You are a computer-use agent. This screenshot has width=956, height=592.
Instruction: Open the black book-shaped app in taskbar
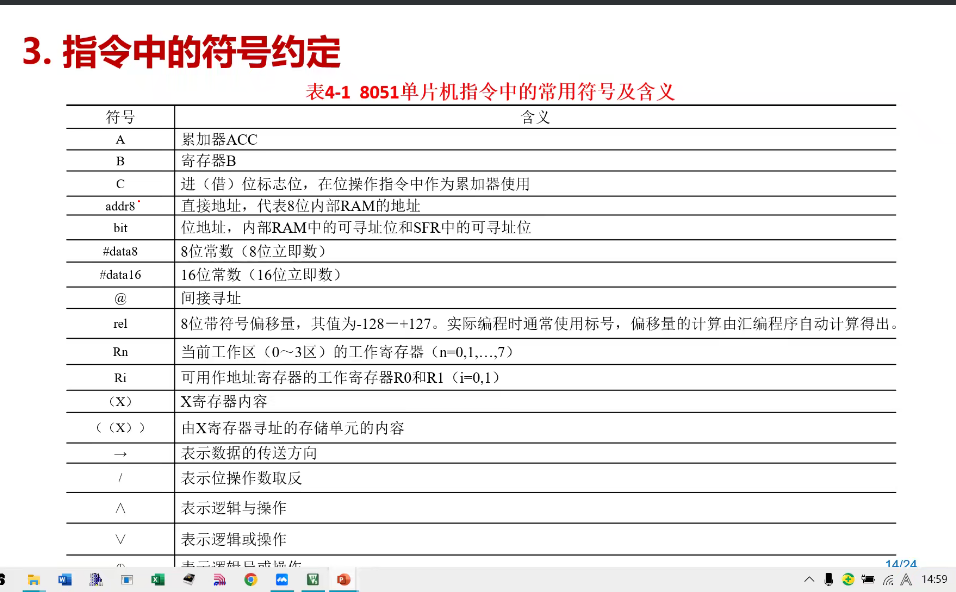tap(189, 580)
